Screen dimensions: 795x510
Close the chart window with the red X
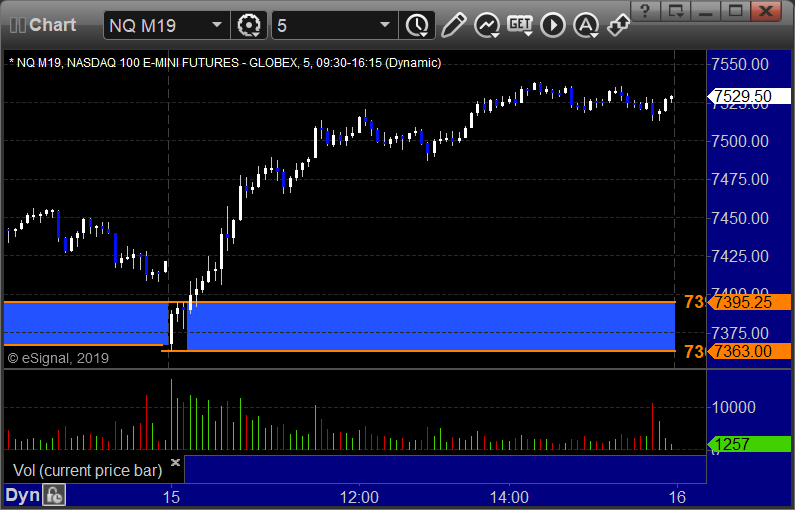point(766,11)
